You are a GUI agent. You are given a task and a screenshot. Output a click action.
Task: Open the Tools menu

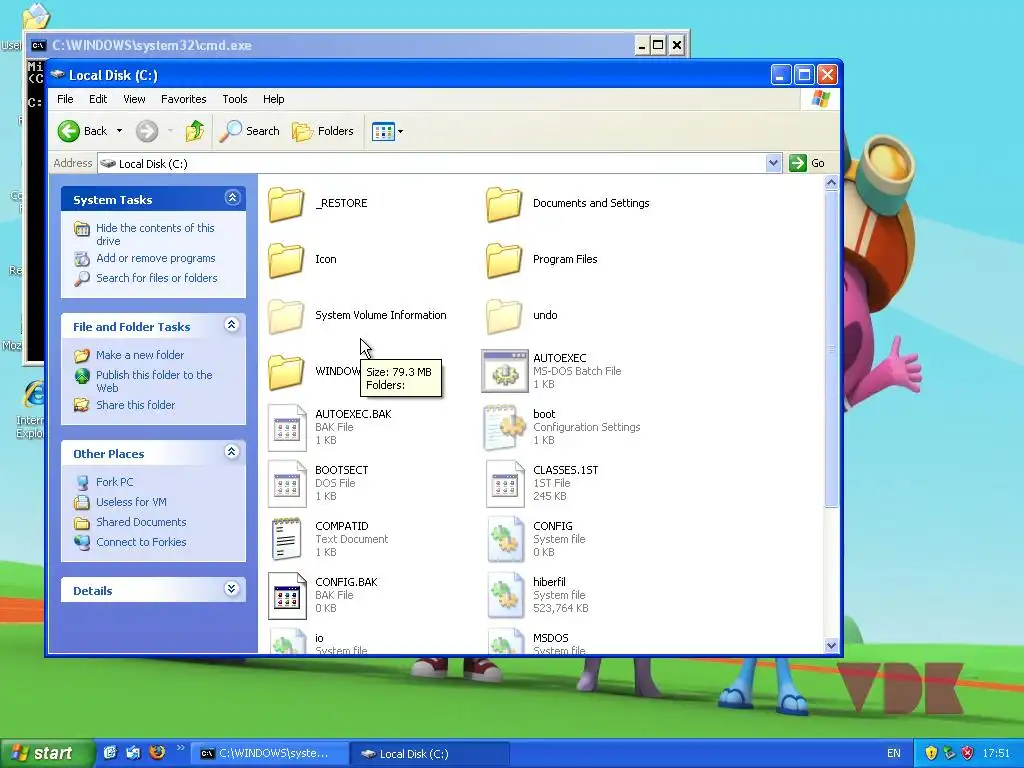(x=234, y=99)
